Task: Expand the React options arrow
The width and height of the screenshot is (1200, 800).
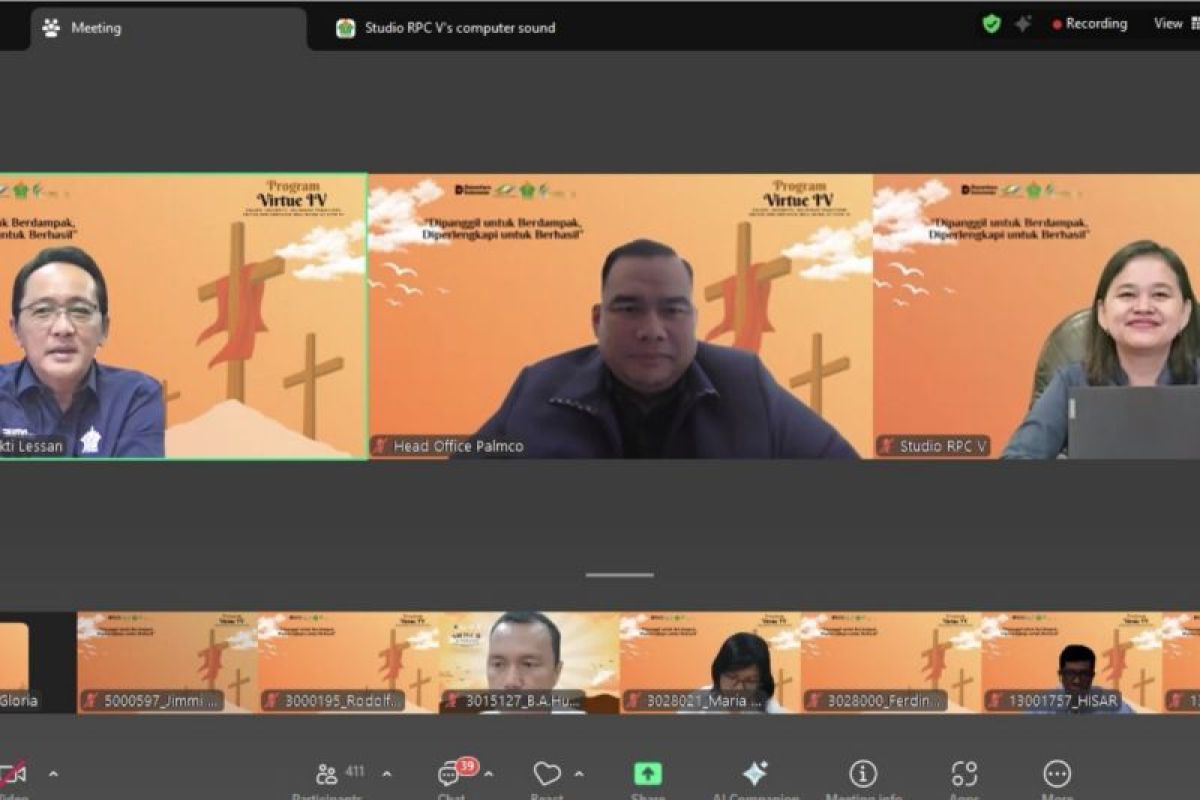Action: [579, 774]
